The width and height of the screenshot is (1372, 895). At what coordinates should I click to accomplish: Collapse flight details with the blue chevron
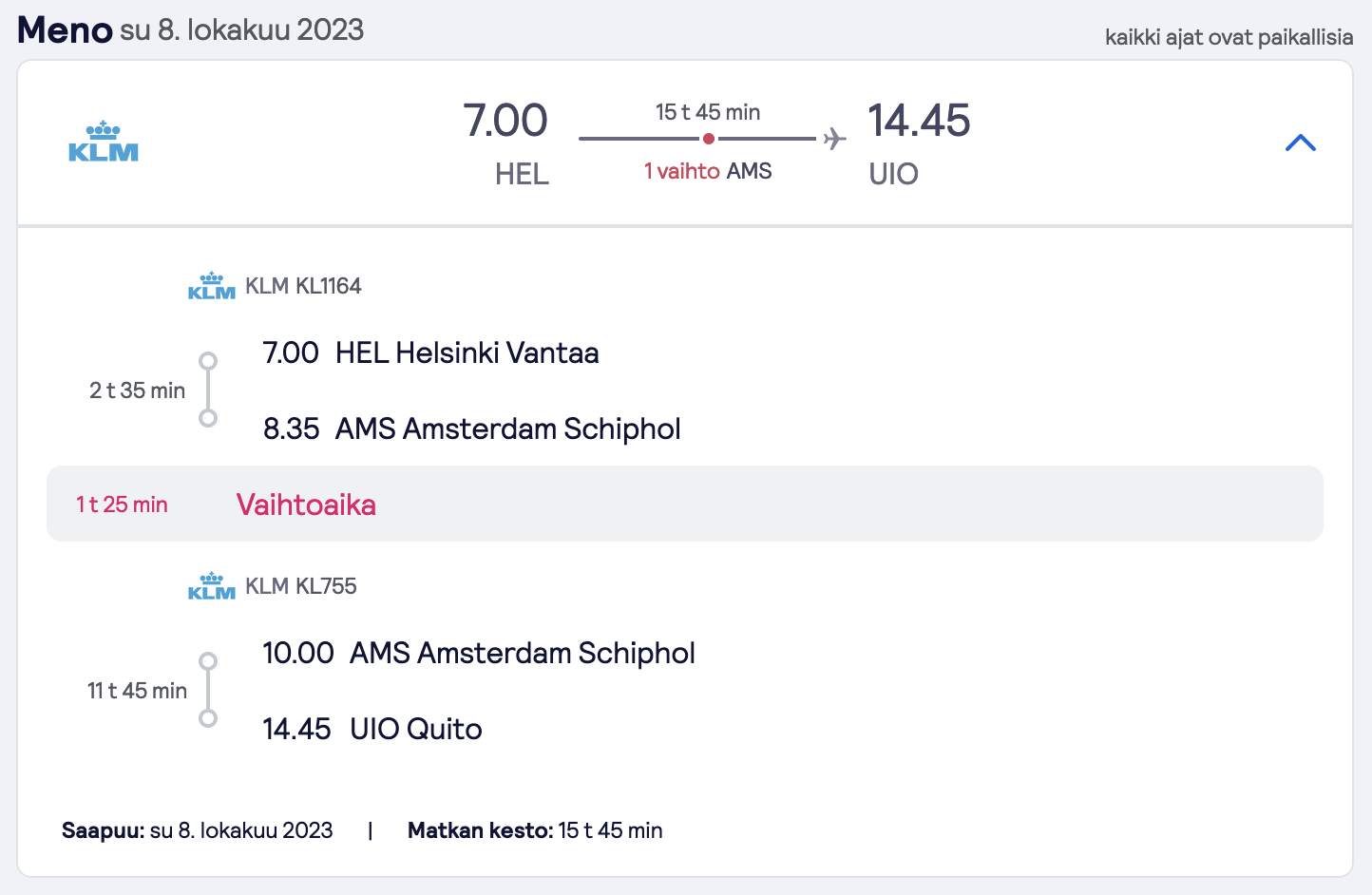1300,143
